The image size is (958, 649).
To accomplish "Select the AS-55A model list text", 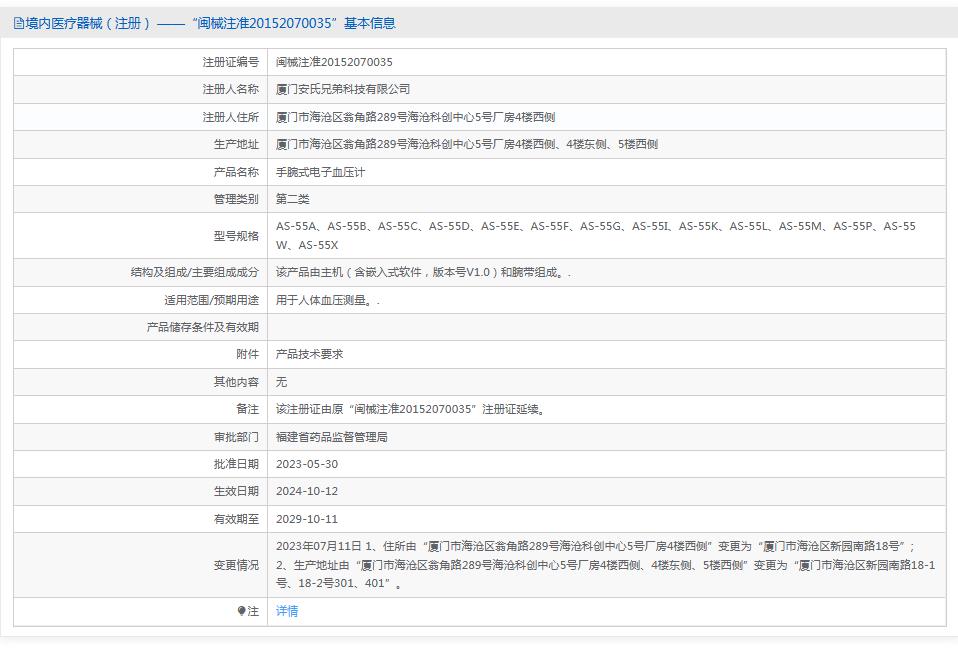I will click(596, 235).
